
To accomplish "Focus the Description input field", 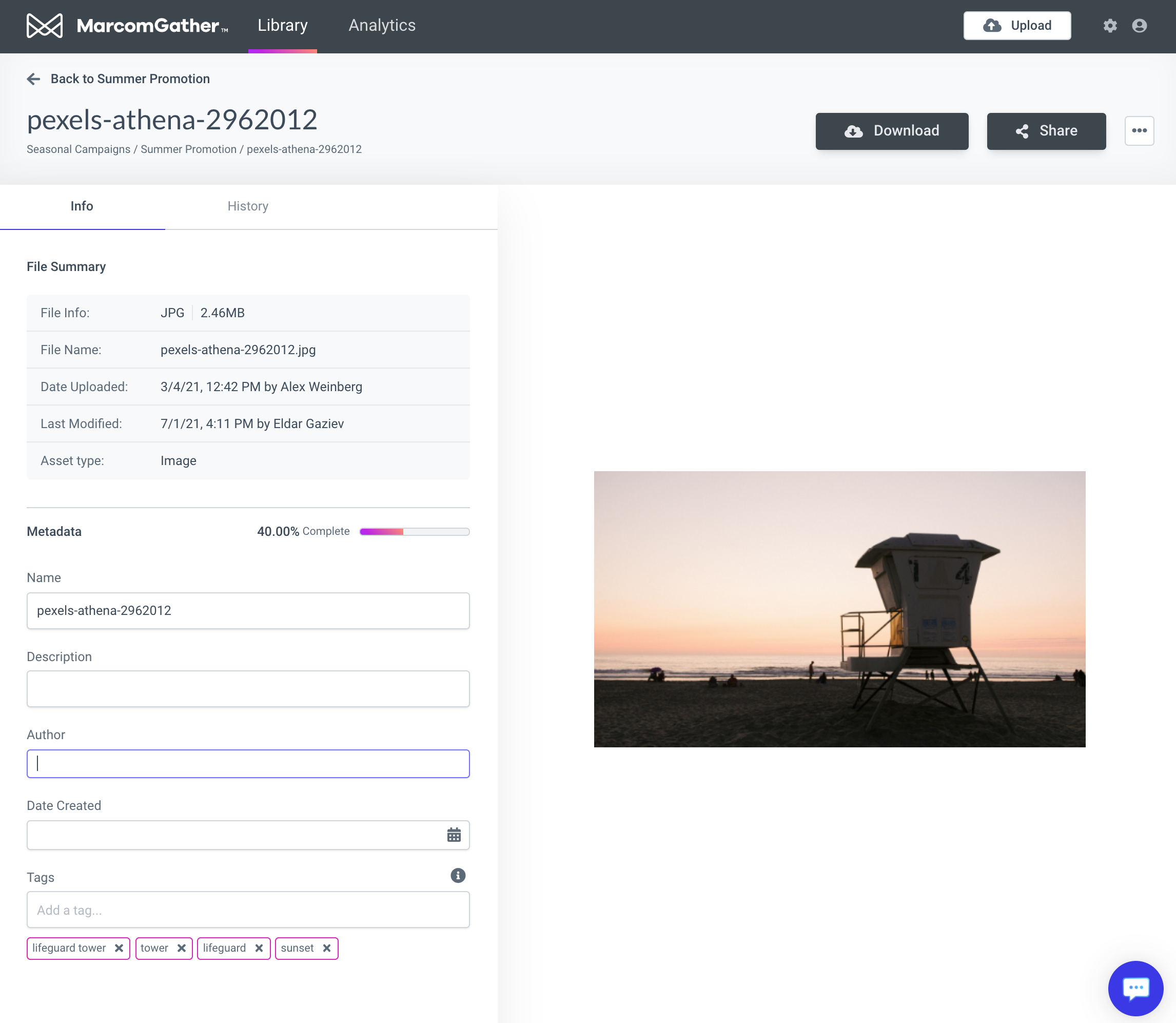I will click(x=248, y=689).
